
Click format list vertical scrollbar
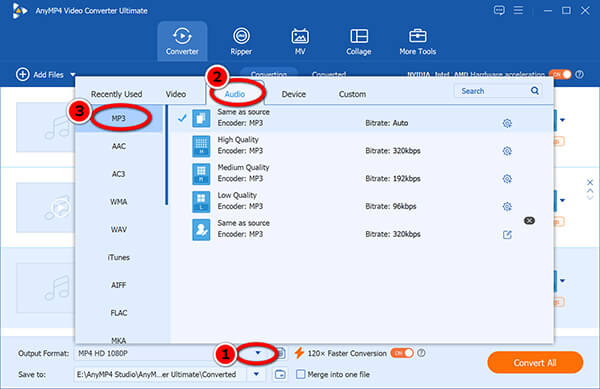[x=166, y=155]
